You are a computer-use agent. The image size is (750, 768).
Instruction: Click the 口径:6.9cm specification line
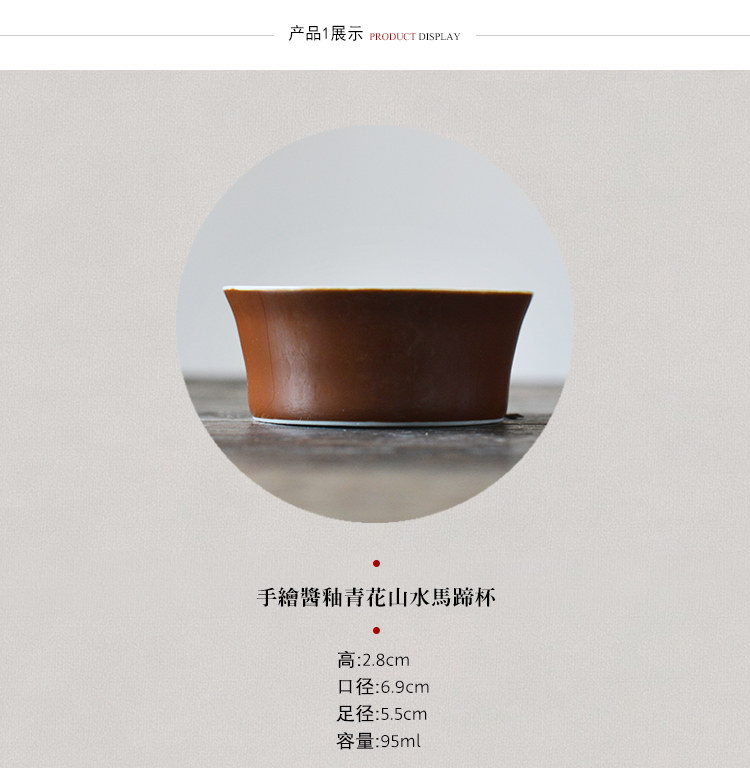tap(383, 687)
